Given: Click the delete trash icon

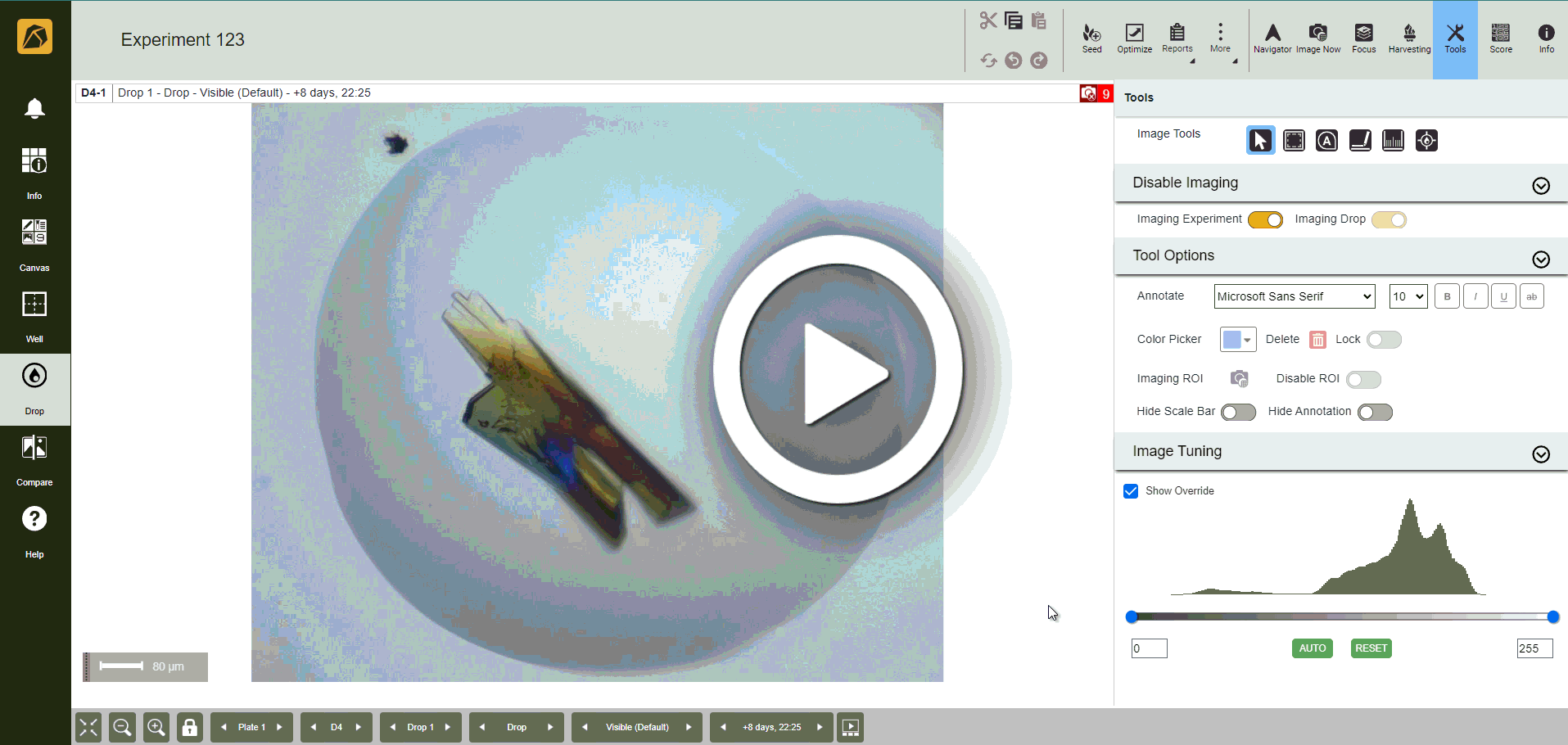Looking at the screenshot, I should pyautogui.click(x=1317, y=340).
